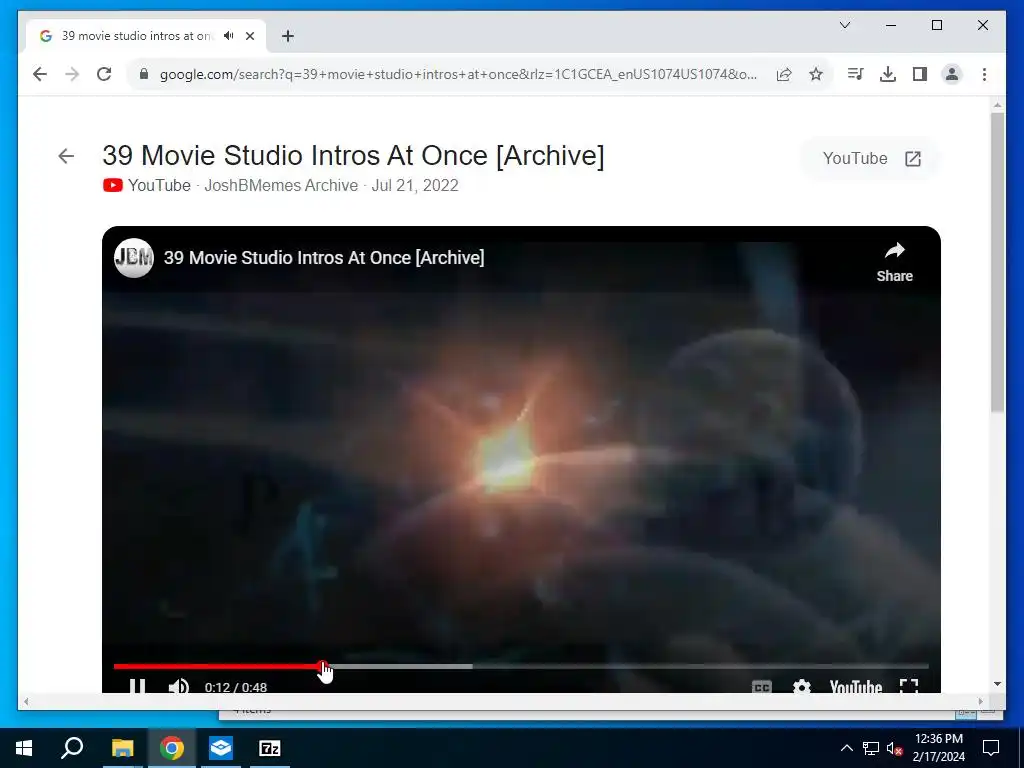Reload the current page
Screen dimensions: 1024x768
click(x=104, y=74)
